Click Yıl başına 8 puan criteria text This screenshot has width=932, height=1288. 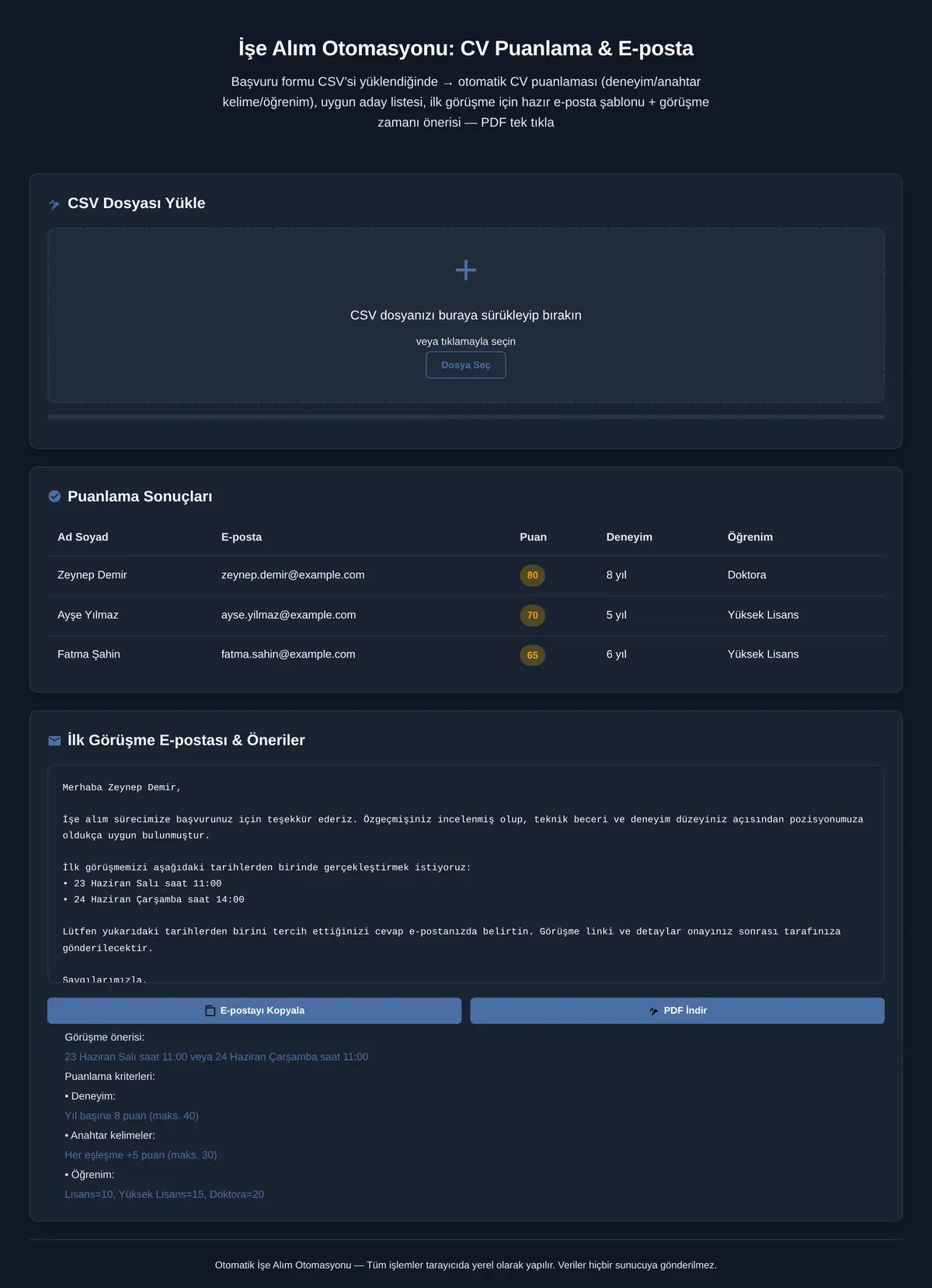tap(131, 1116)
